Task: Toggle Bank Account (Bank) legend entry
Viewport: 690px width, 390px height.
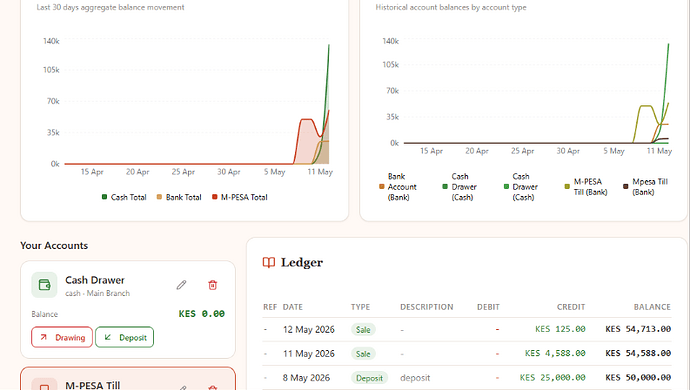Action: (398, 187)
